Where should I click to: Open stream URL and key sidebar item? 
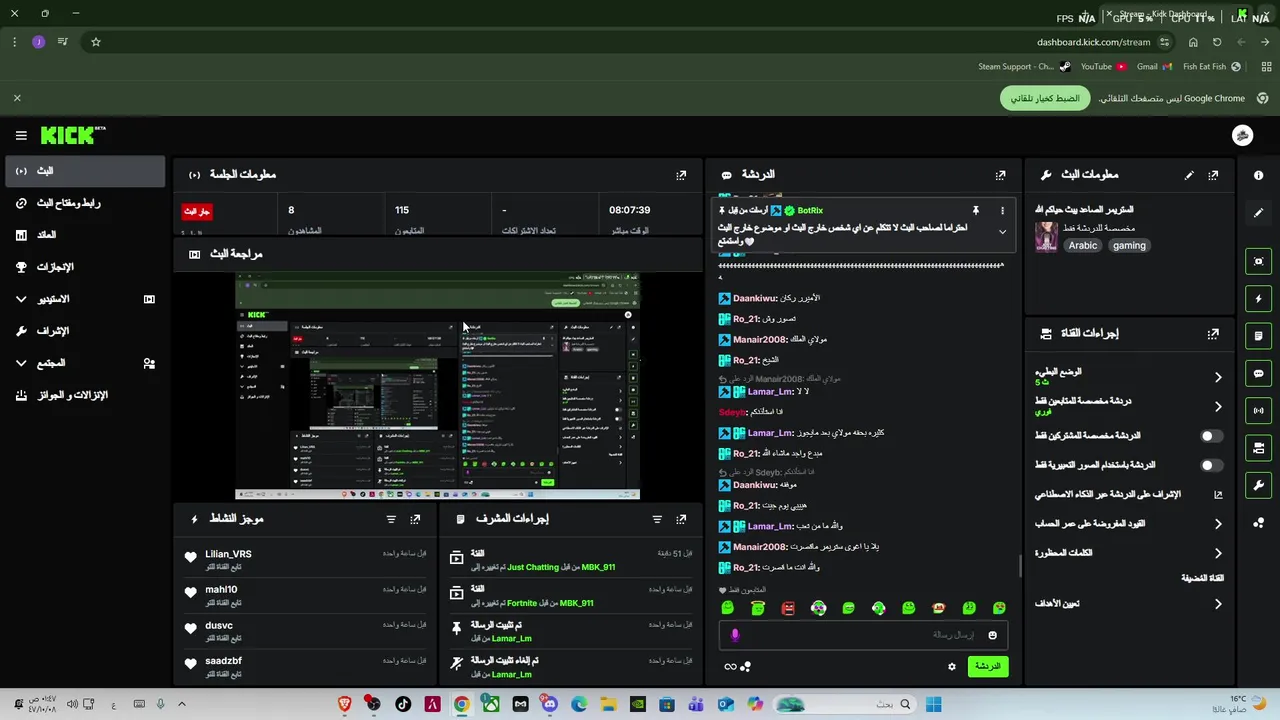tap(85, 203)
